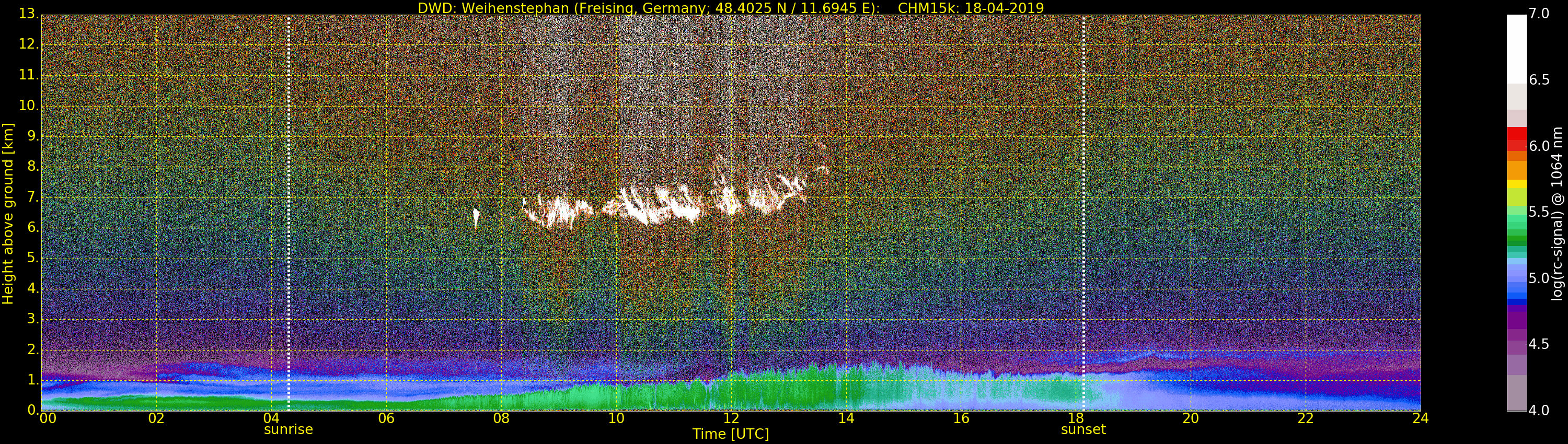Click the DWD Weihenstephan plot title
This screenshot has width=1568, height=444.
pyautogui.click(x=731, y=8)
